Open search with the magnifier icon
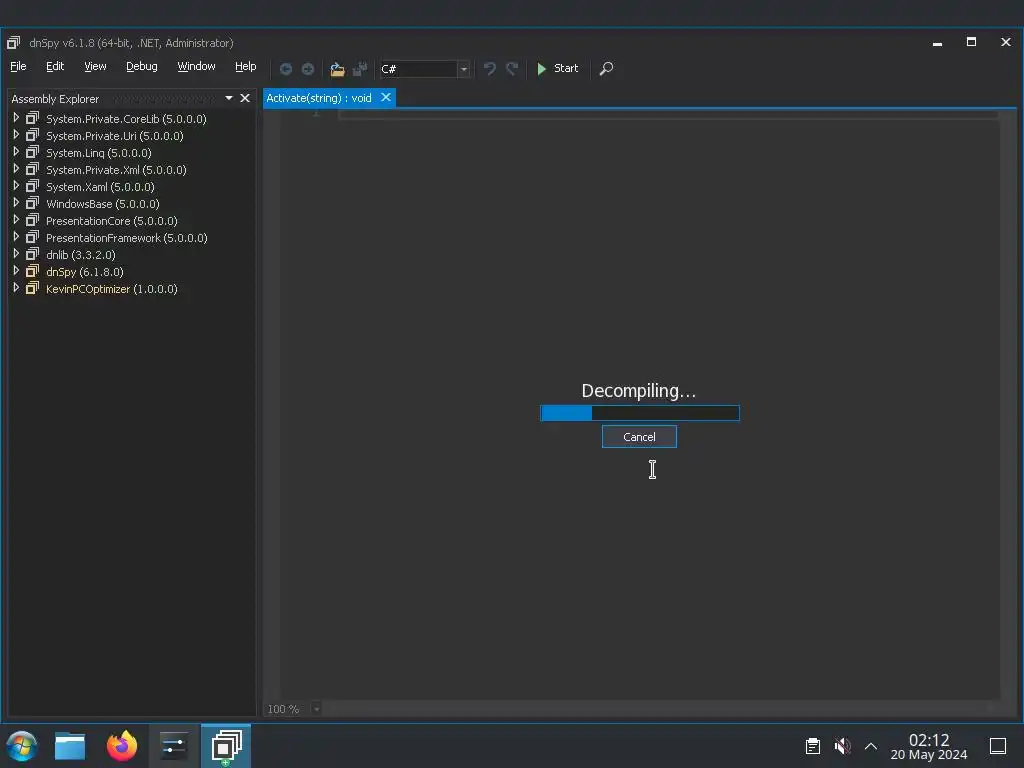The width and height of the screenshot is (1024, 768). point(606,69)
